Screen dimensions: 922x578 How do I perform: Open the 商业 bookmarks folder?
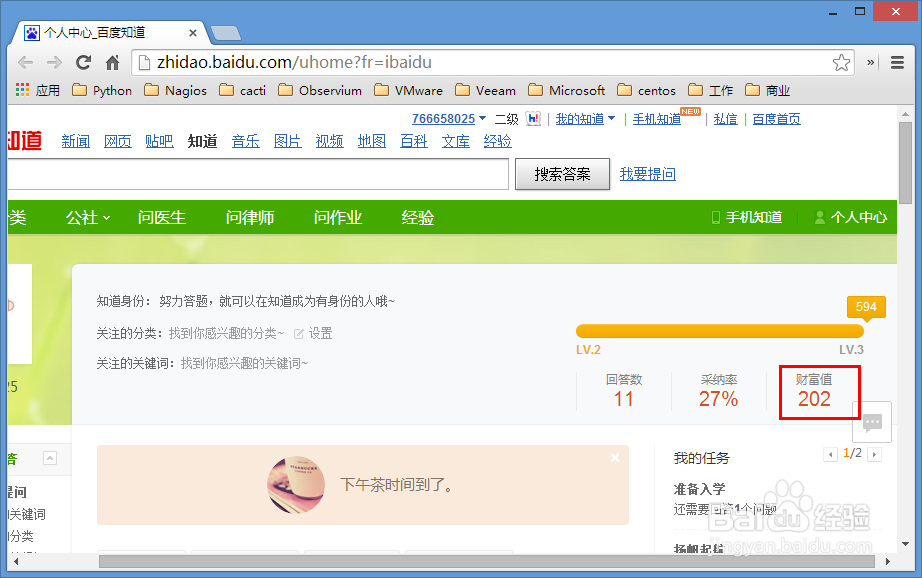click(767, 90)
